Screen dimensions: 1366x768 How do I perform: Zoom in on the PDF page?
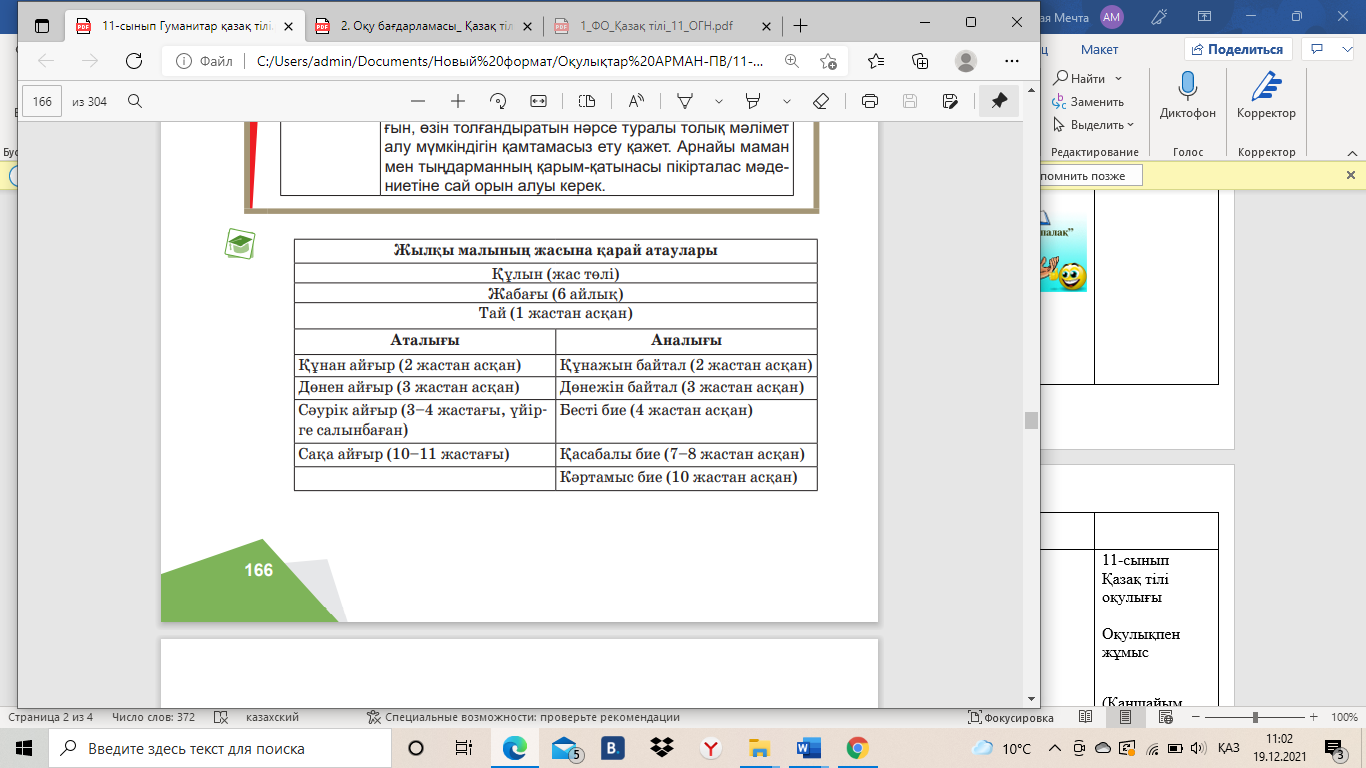pyautogui.click(x=458, y=101)
